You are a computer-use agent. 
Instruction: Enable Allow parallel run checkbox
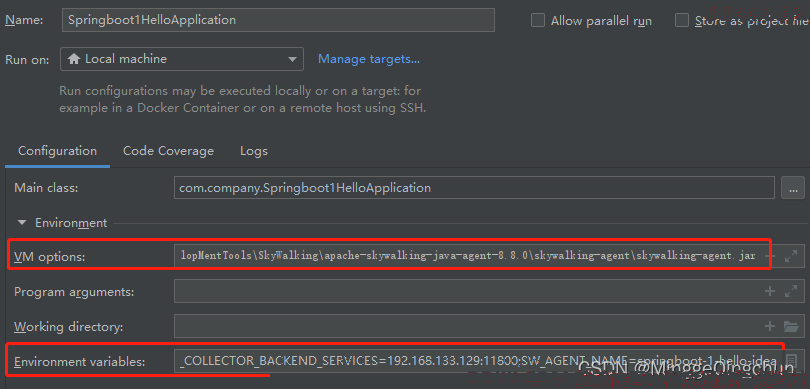[538, 21]
